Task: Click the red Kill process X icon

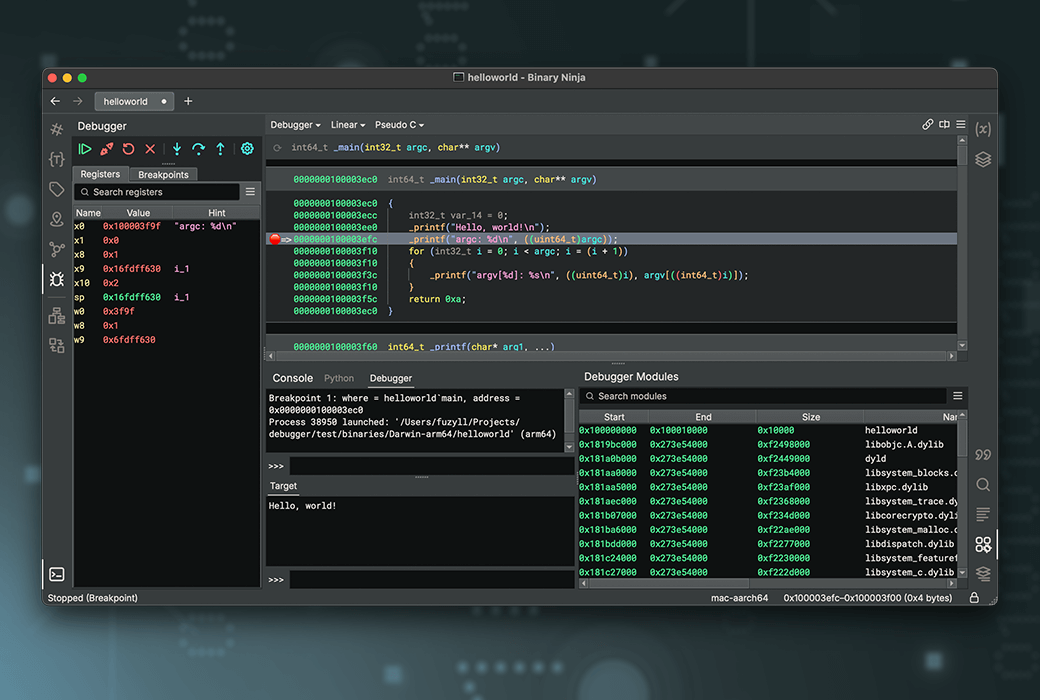Action: tap(150, 149)
